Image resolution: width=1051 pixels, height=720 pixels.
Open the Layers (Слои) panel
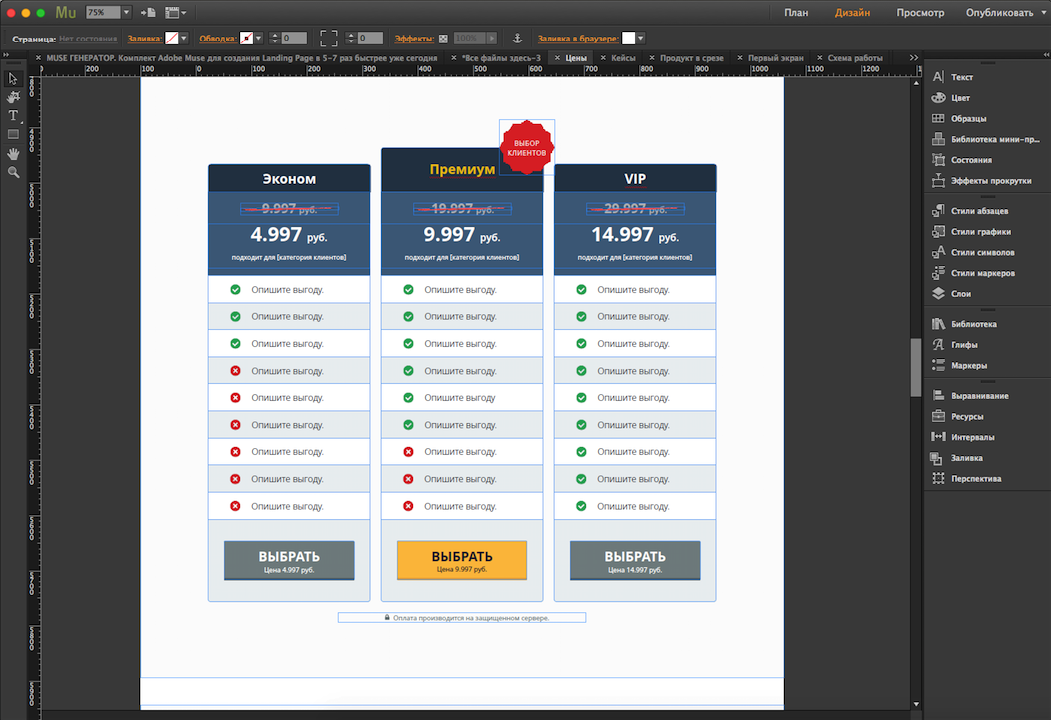tap(960, 294)
